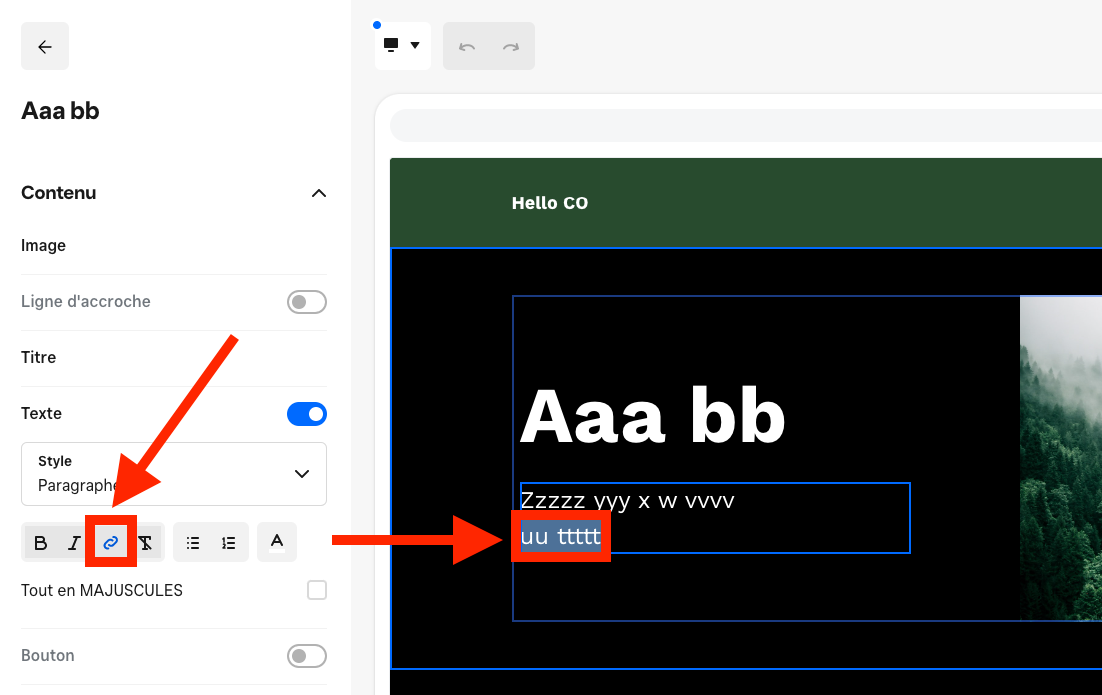Click the highlighted uu ttttt text

pos(561,536)
